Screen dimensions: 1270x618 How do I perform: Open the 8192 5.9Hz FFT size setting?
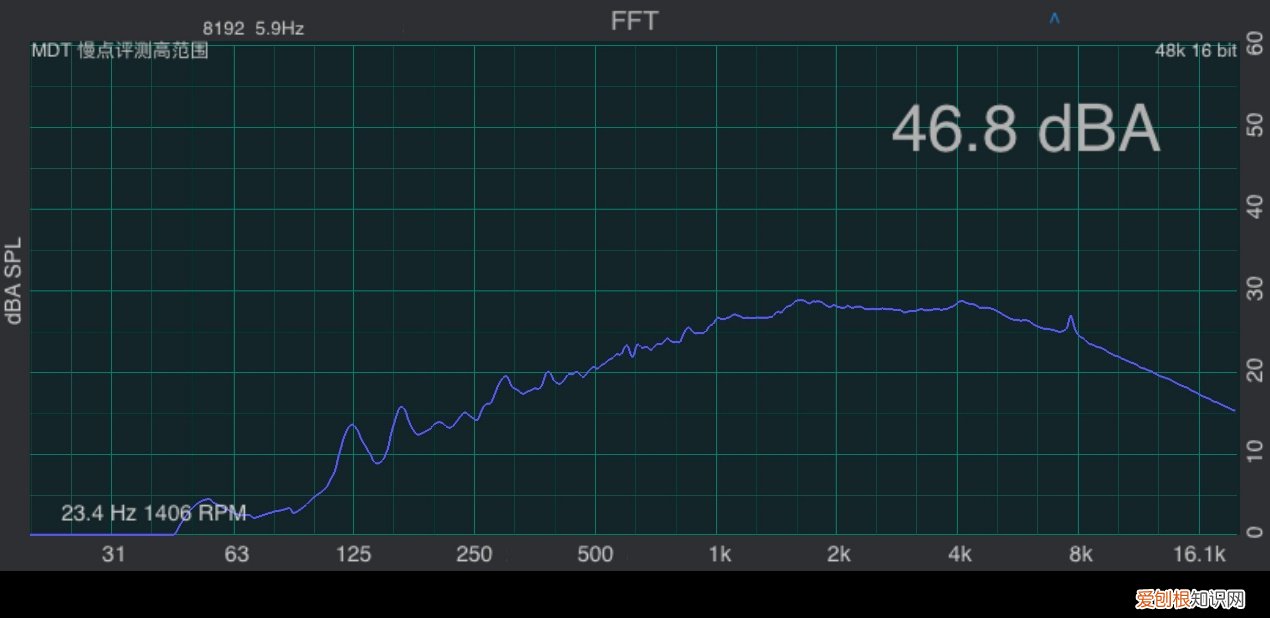pyautogui.click(x=253, y=29)
